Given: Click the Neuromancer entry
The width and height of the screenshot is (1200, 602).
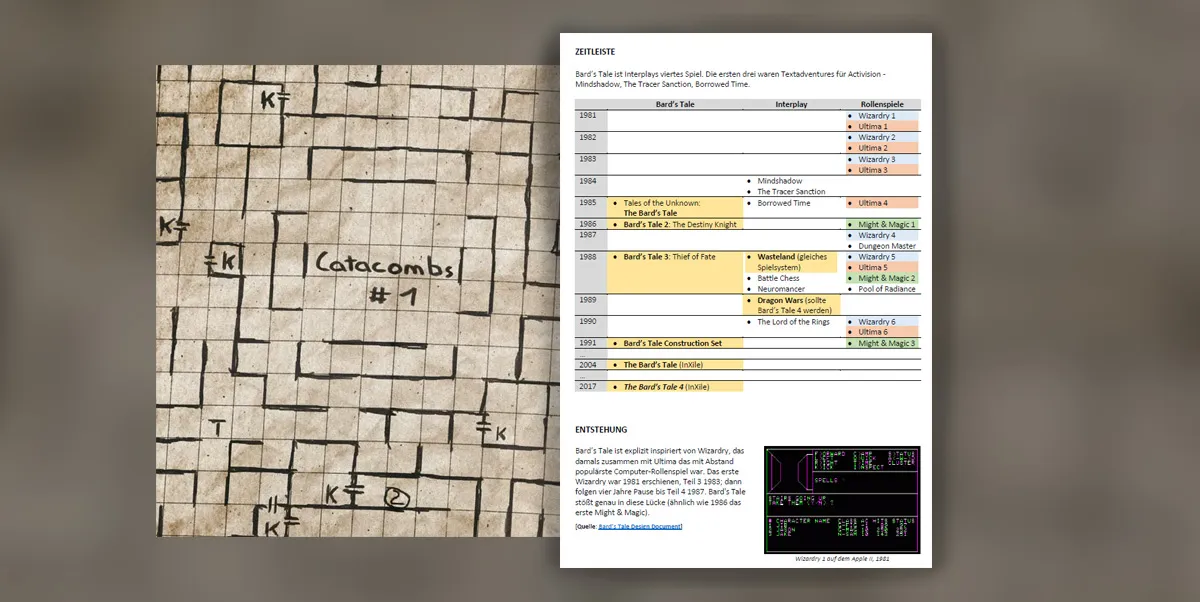Looking at the screenshot, I should (x=781, y=289).
